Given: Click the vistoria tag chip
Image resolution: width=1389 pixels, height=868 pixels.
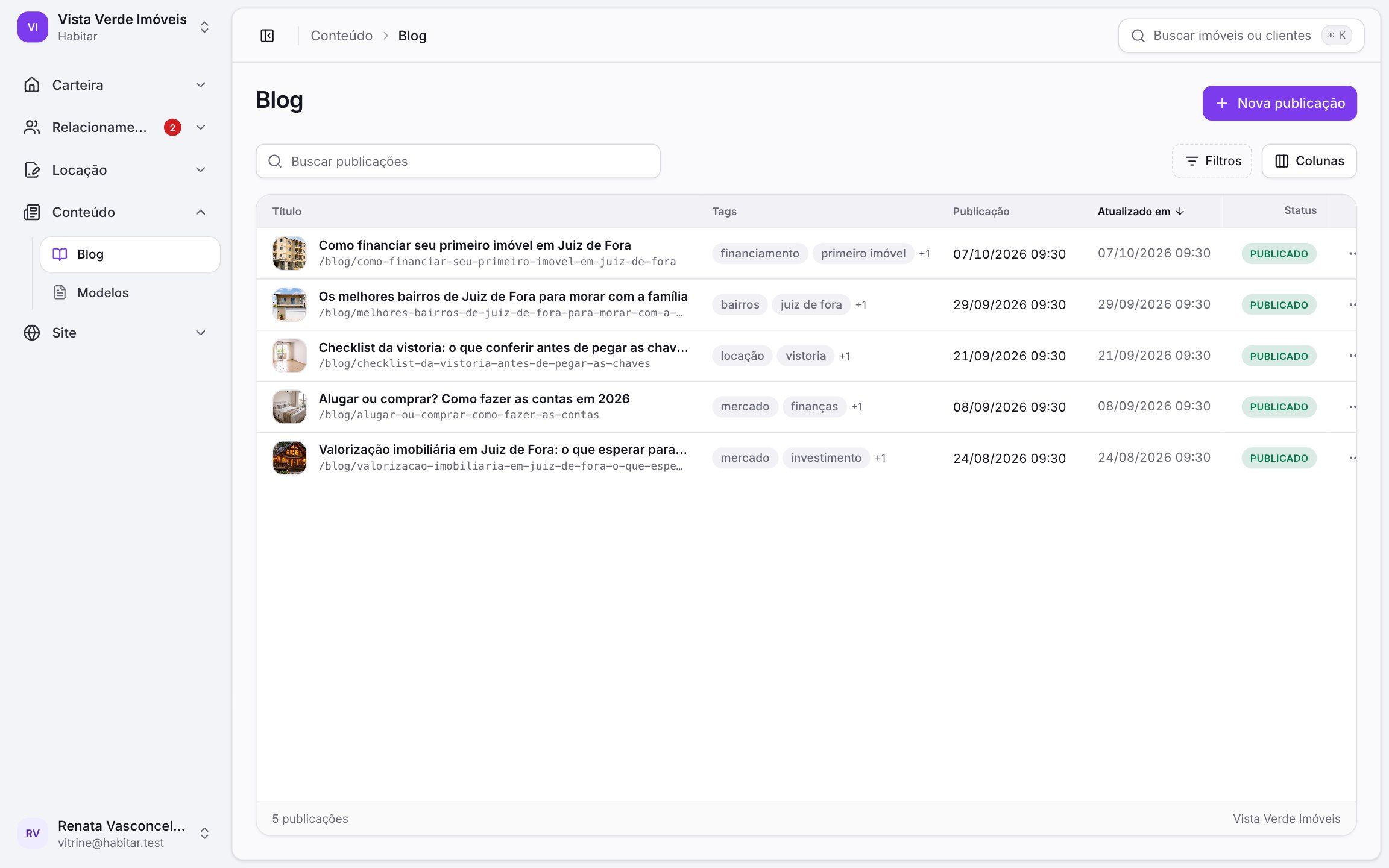Looking at the screenshot, I should click(805, 356).
